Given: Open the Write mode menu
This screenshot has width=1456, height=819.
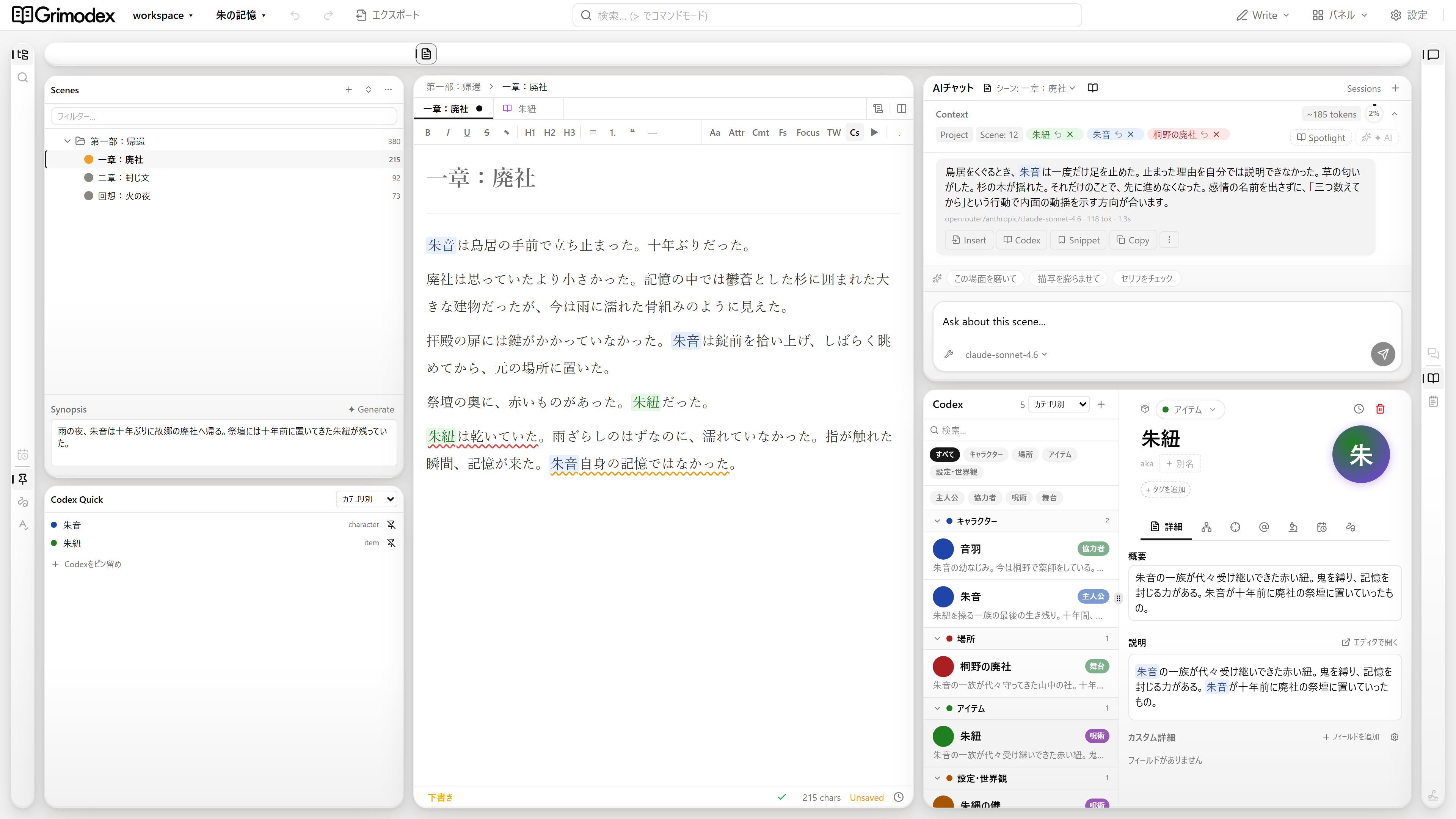Looking at the screenshot, I should pos(1263,15).
